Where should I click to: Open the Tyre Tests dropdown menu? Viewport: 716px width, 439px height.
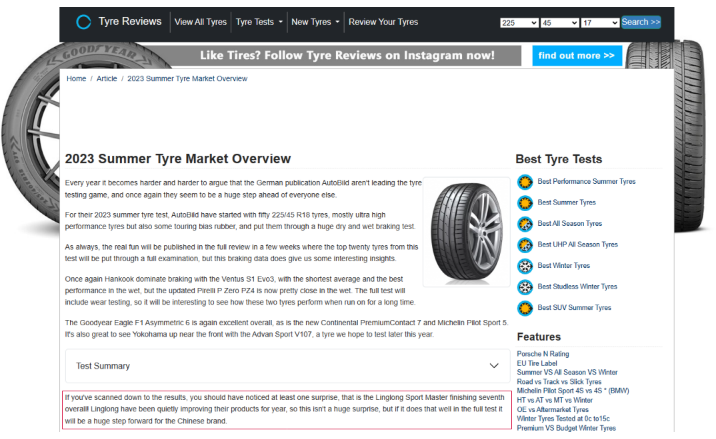pos(259,22)
